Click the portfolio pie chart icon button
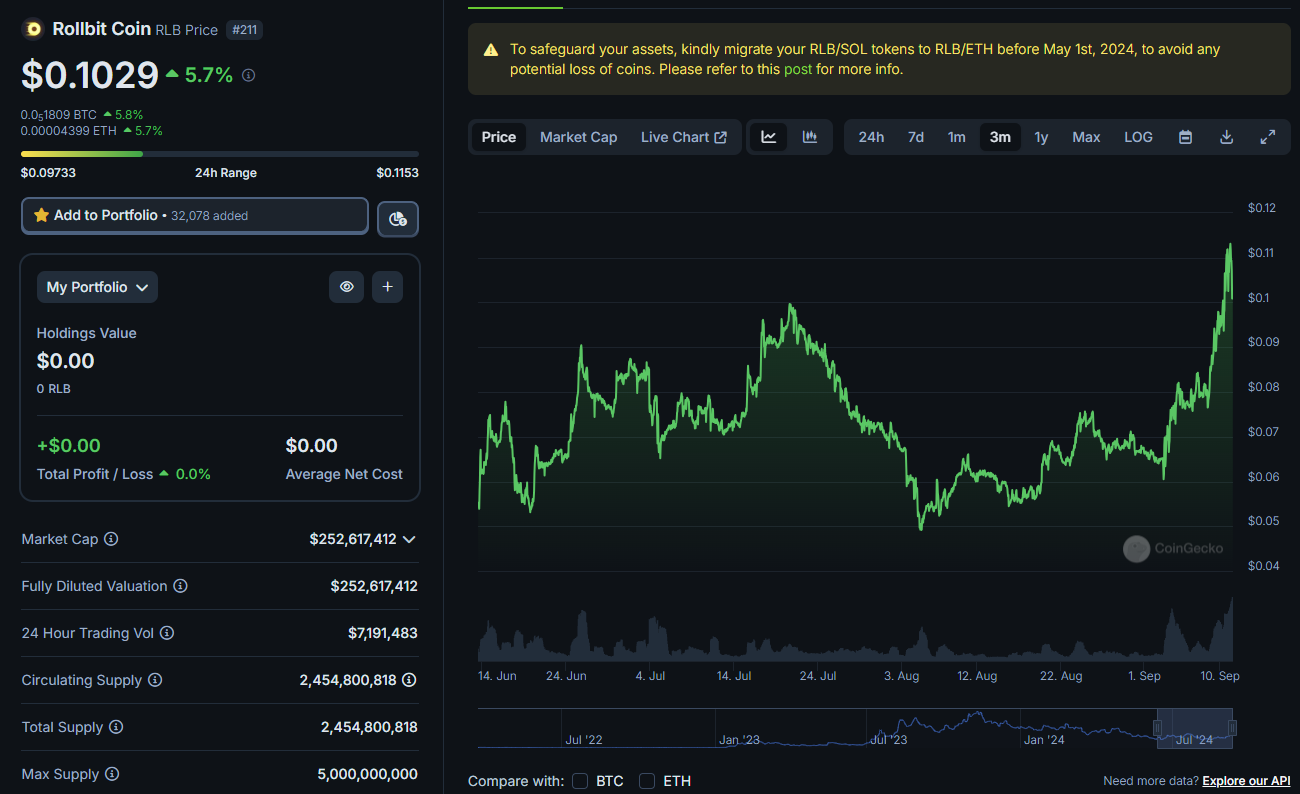The width and height of the screenshot is (1300, 794). 398,218
